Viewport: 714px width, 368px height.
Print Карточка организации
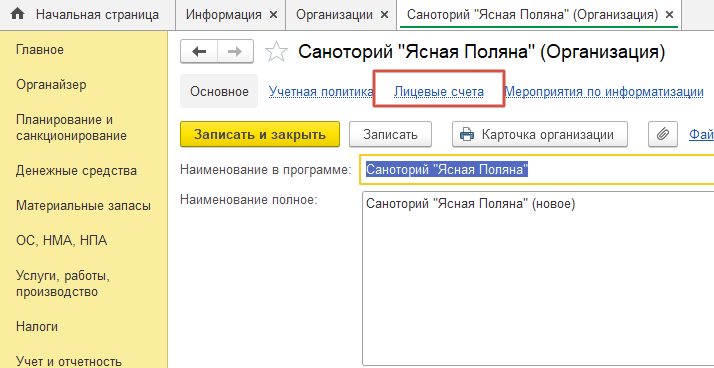point(540,134)
